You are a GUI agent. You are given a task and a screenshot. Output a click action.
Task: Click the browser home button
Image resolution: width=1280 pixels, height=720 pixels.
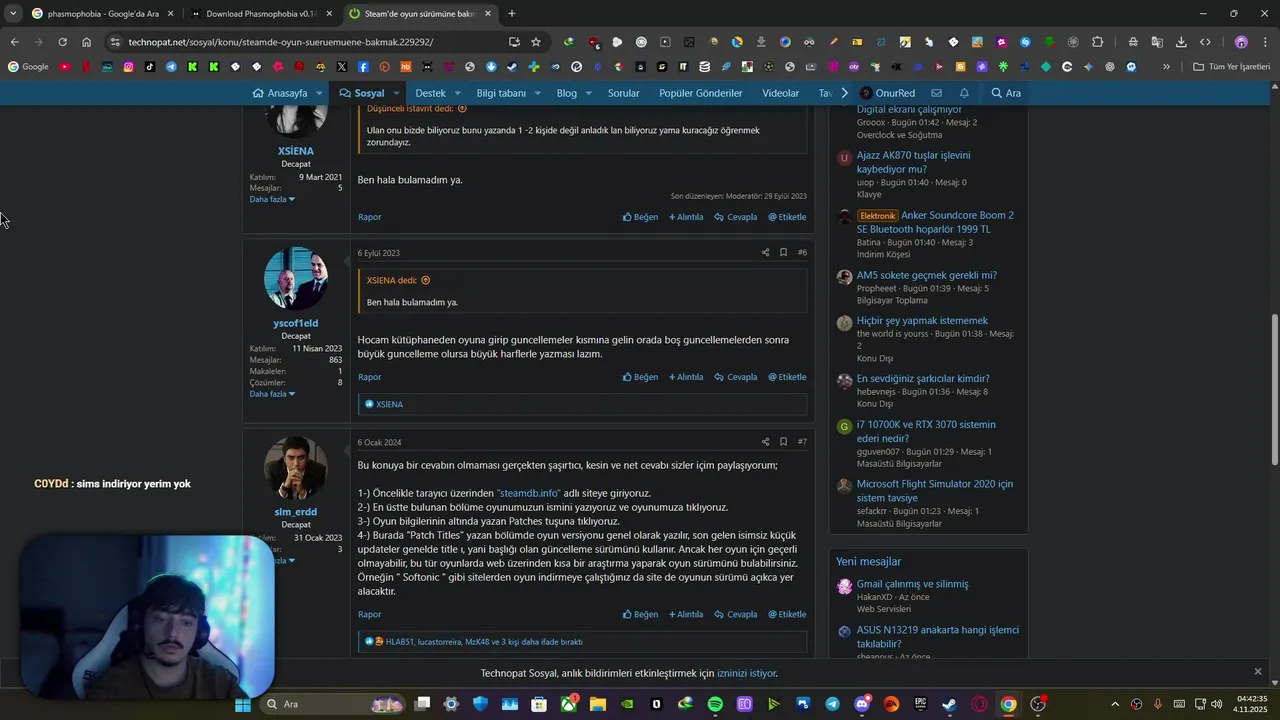[x=86, y=42]
